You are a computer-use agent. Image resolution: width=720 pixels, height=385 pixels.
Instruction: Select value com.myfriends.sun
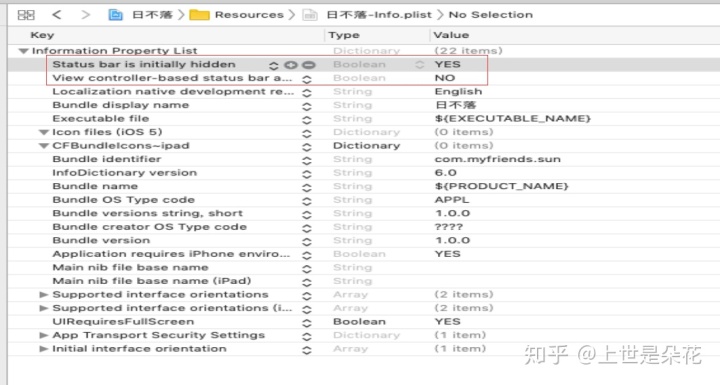pos(498,159)
